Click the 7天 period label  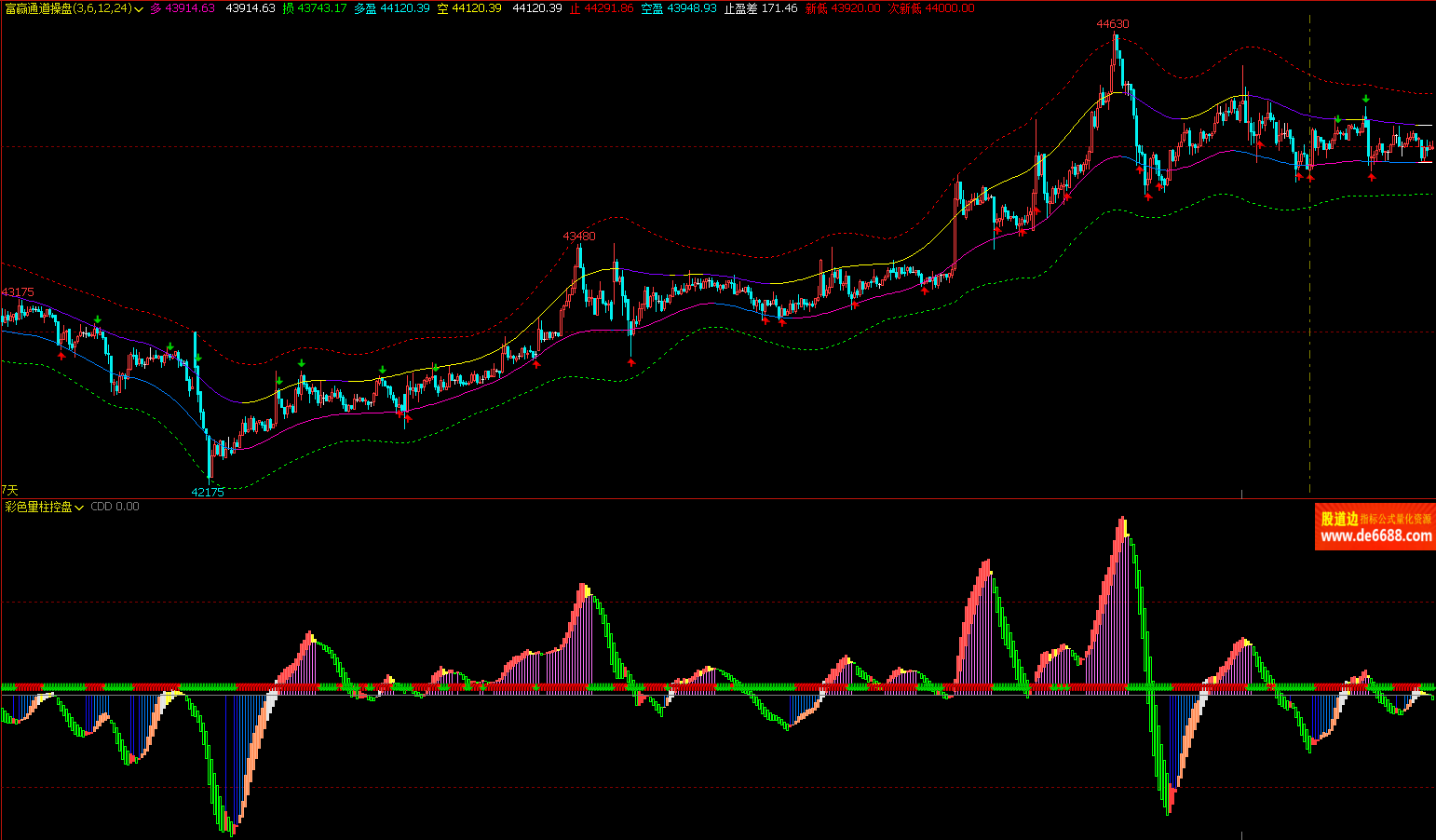coord(9,490)
